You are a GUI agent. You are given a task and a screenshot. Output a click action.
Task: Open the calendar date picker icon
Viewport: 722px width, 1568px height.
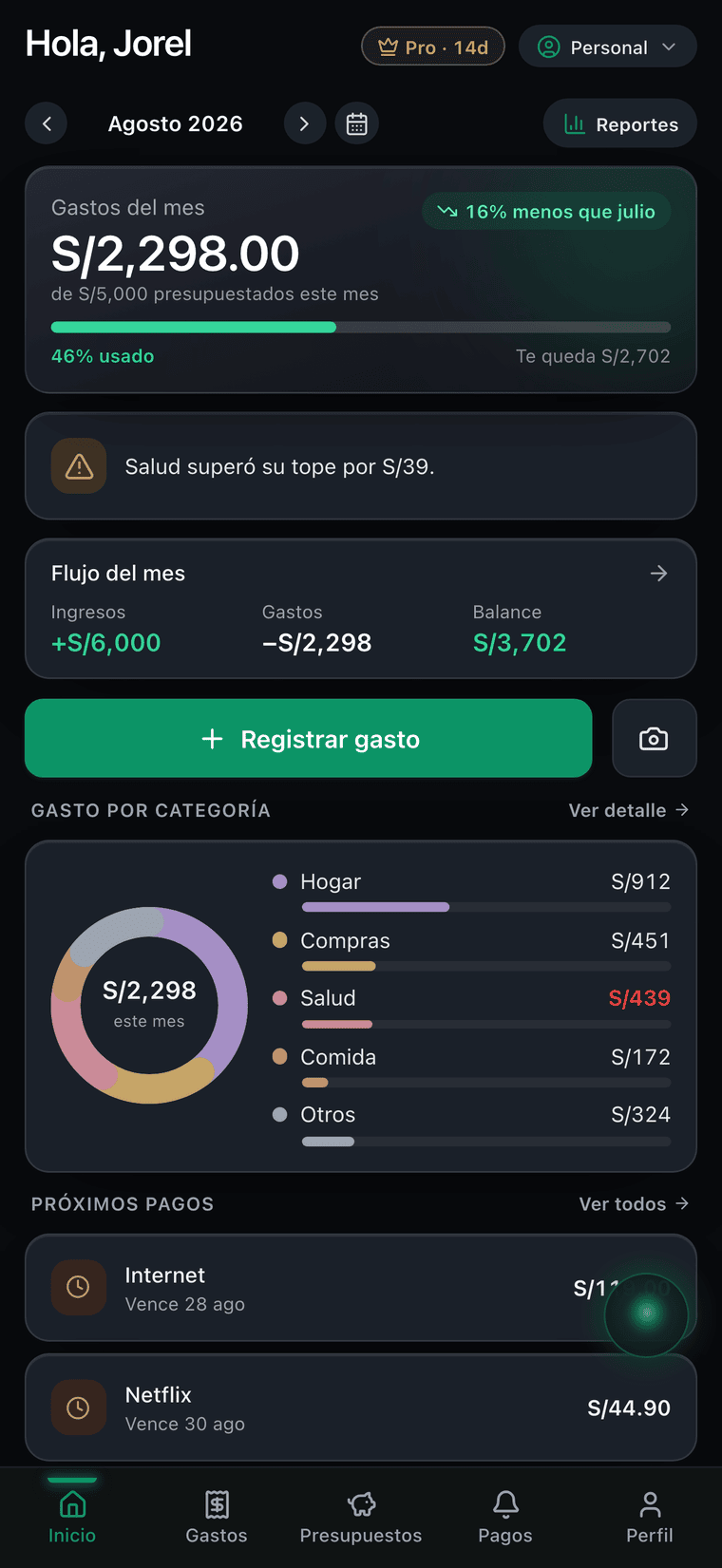(x=357, y=123)
